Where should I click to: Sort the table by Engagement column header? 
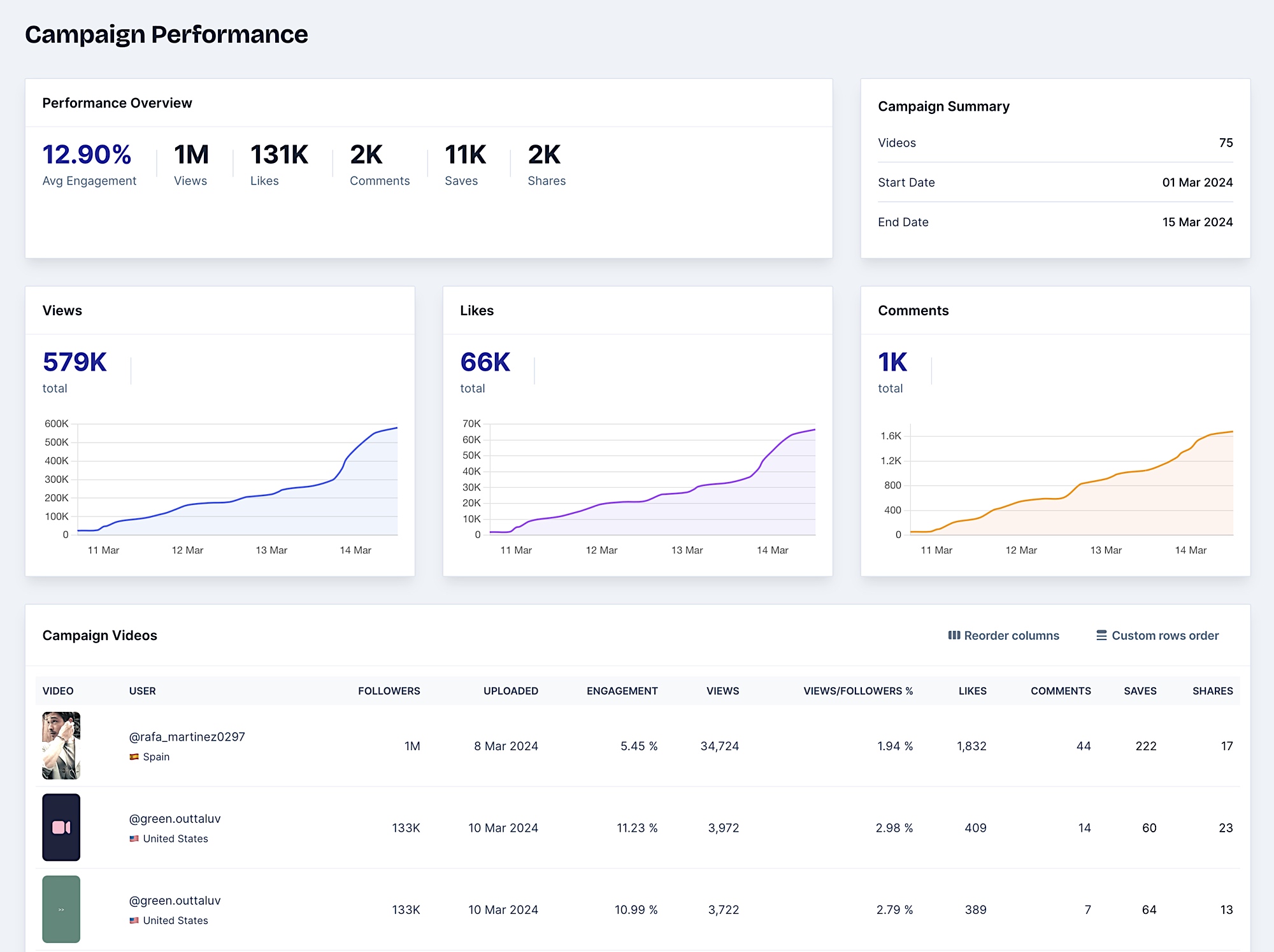click(622, 691)
